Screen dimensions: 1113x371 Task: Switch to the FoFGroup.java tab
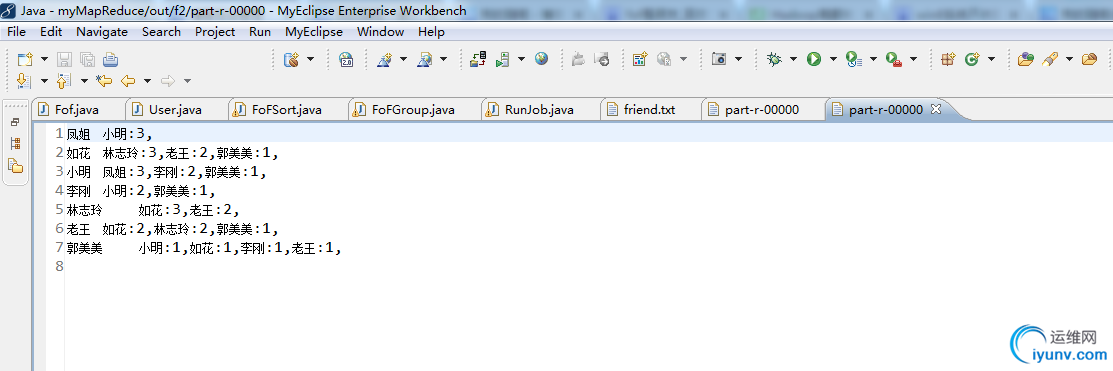pos(413,110)
